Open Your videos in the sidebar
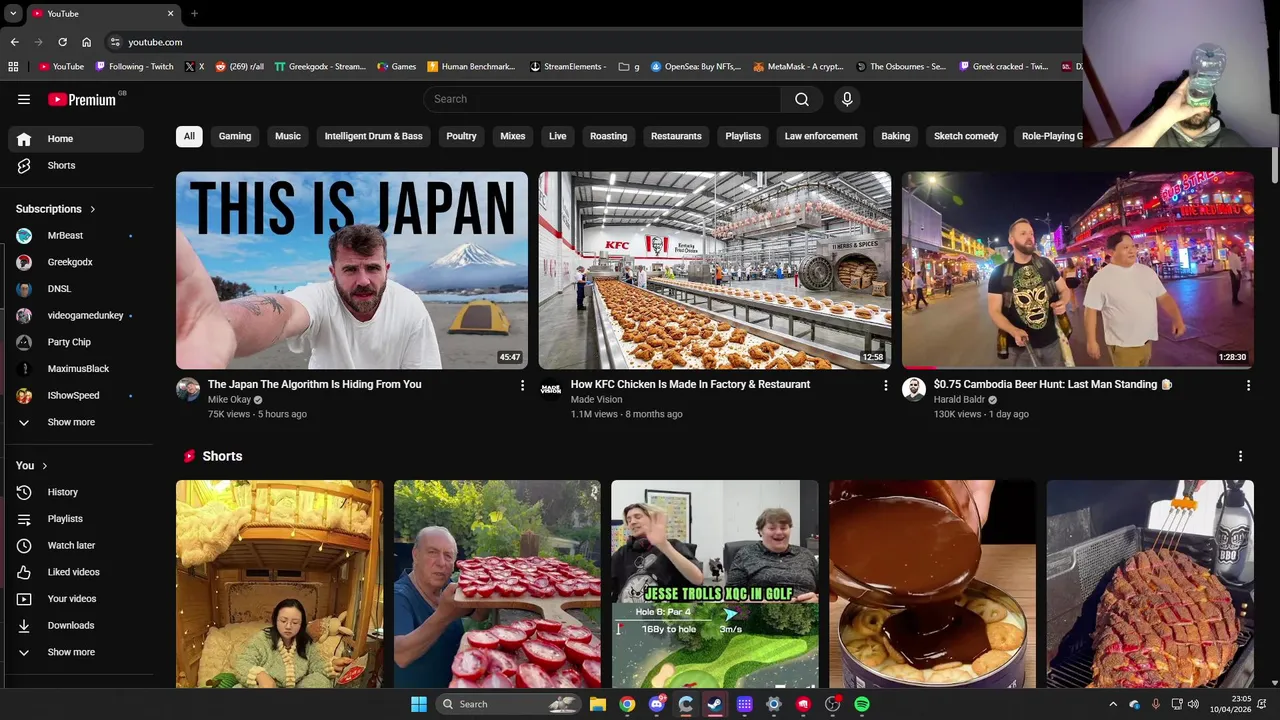The width and height of the screenshot is (1280, 720). 76,599
